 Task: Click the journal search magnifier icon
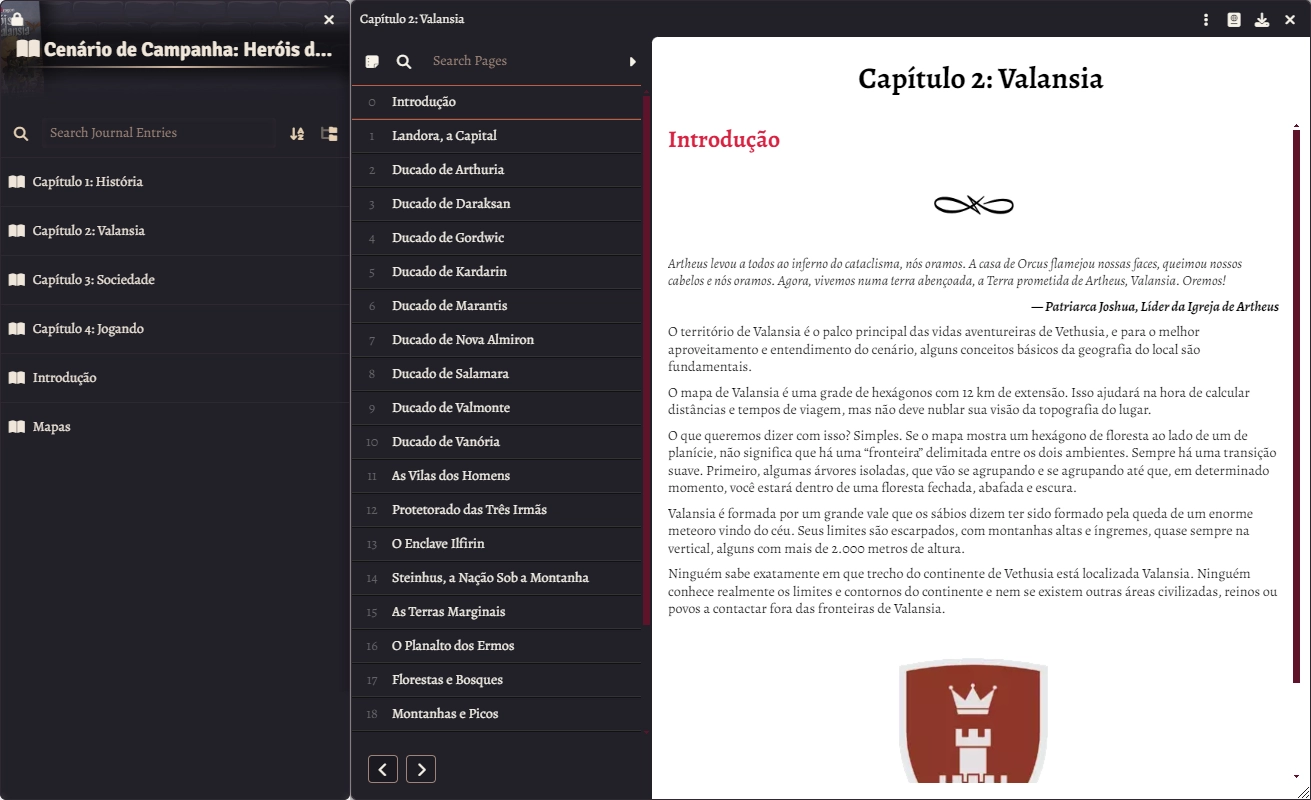pyautogui.click(x=21, y=133)
